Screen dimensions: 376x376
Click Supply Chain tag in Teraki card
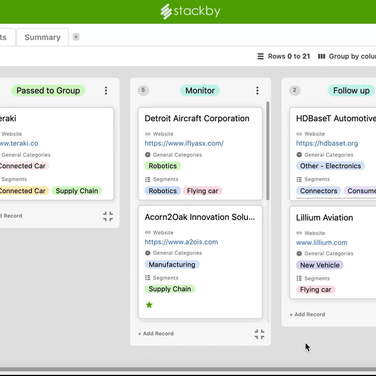[x=77, y=191]
